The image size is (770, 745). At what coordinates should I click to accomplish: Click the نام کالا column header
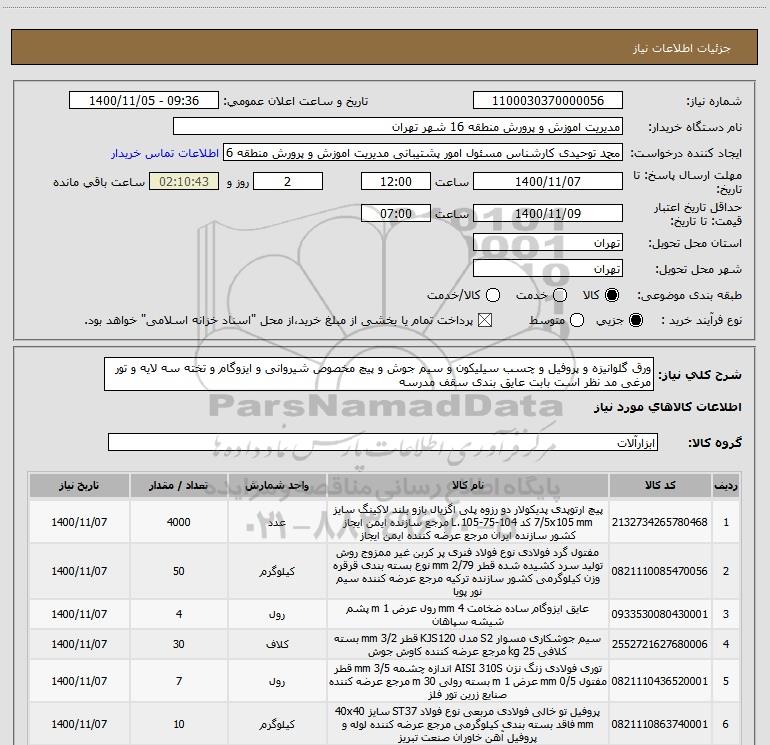[x=468, y=486]
